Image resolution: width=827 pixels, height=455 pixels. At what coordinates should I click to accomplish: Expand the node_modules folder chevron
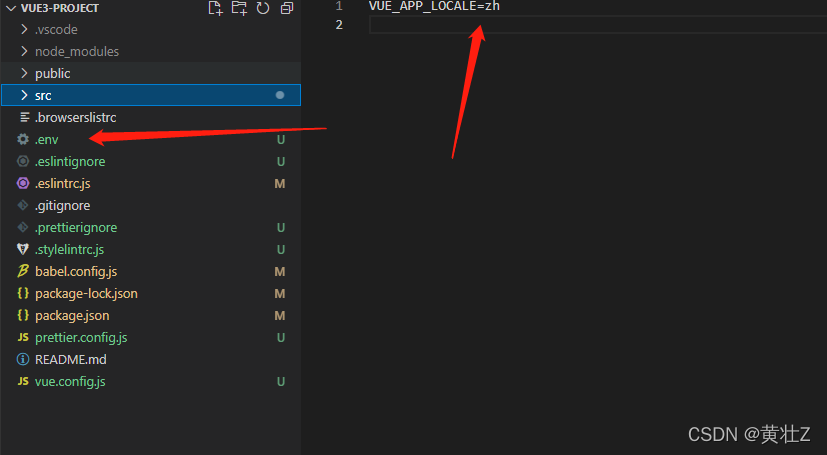click(x=24, y=51)
